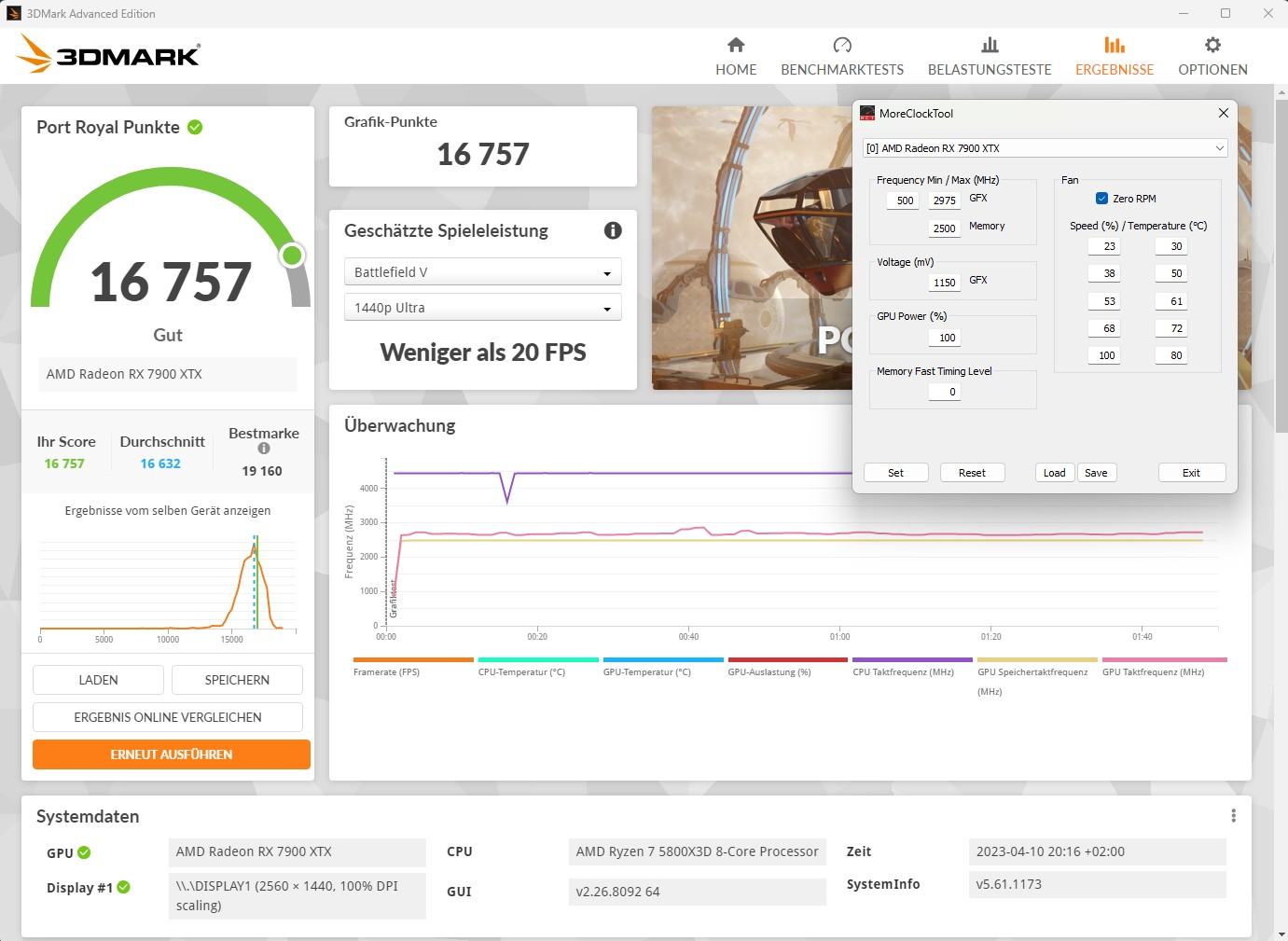Click the Benchmarktests gauge icon
Image resolution: width=1288 pixels, height=941 pixels.
click(x=842, y=45)
